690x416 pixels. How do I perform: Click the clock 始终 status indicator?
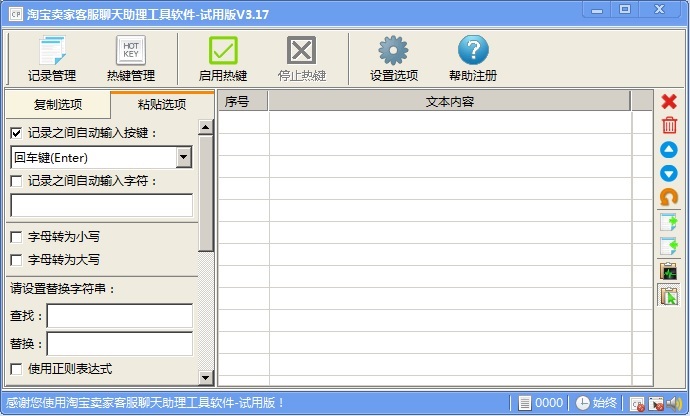pos(596,402)
